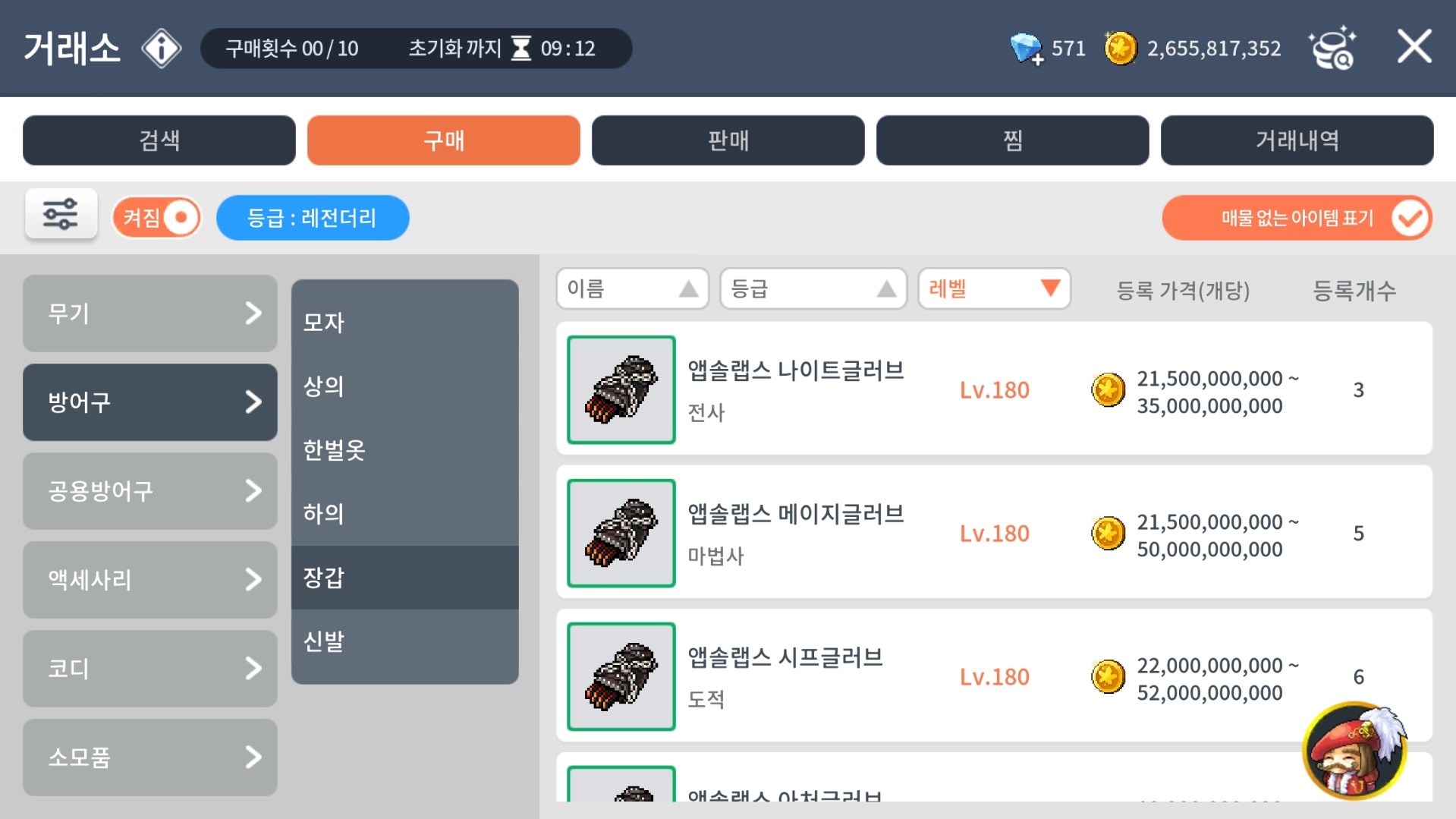The image size is (1456, 819).
Task: Sort by 등급 column
Action: click(813, 288)
